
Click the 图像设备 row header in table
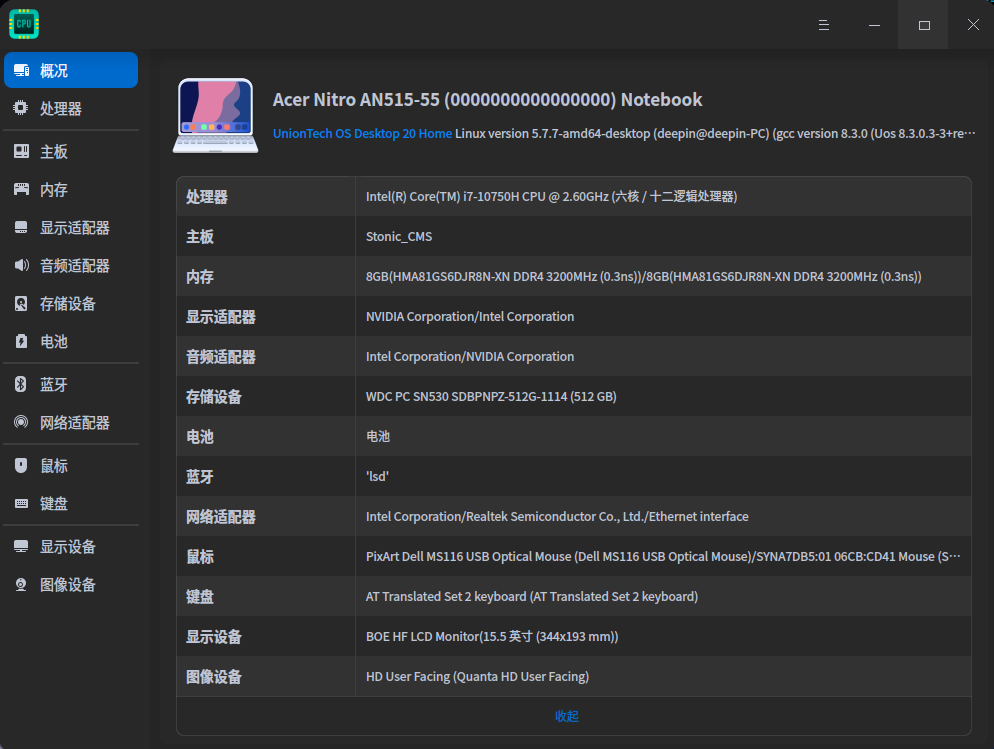[x=214, y=676]
